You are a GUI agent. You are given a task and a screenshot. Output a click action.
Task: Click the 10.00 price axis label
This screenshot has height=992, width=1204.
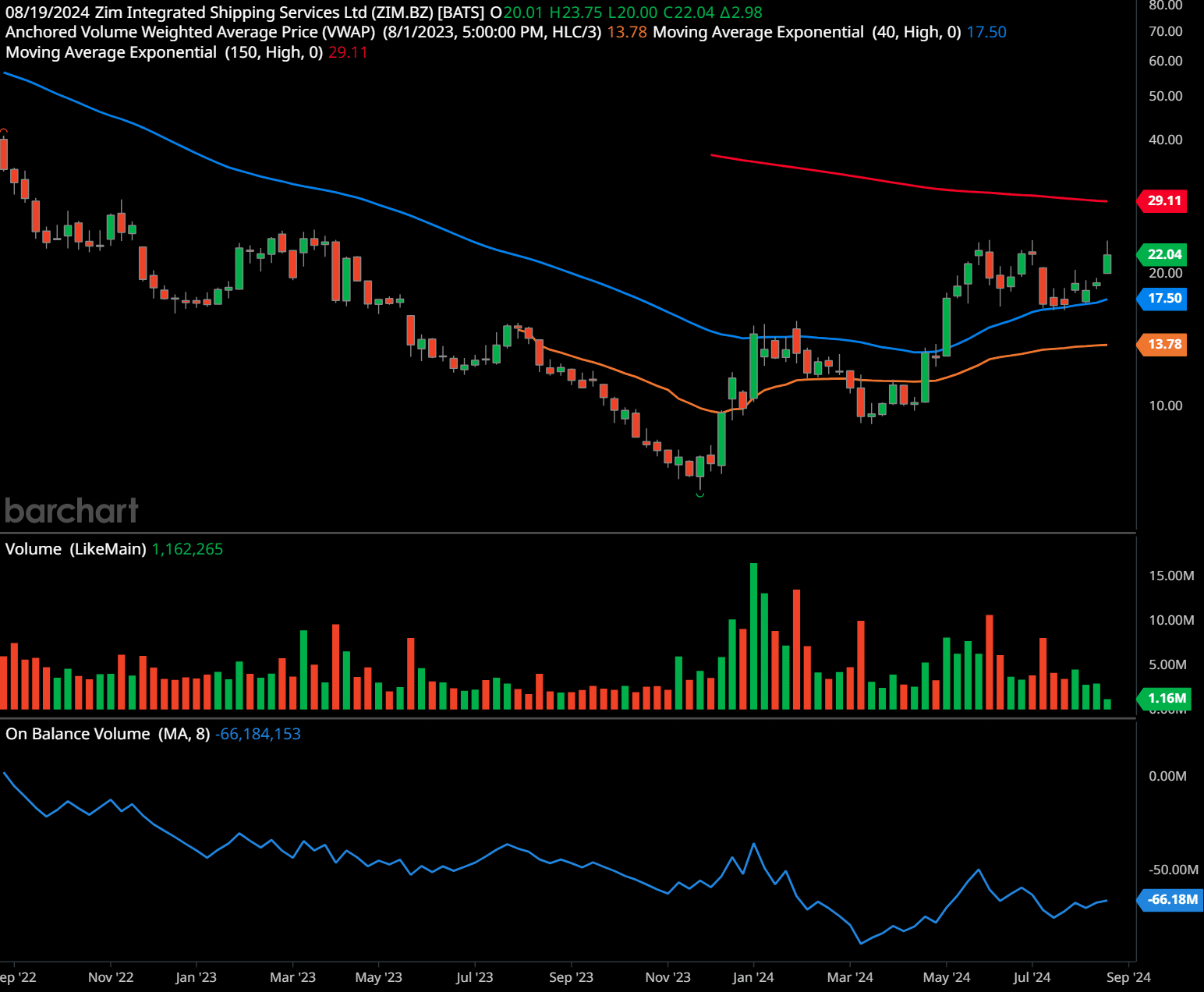[x=1165, y=406]
